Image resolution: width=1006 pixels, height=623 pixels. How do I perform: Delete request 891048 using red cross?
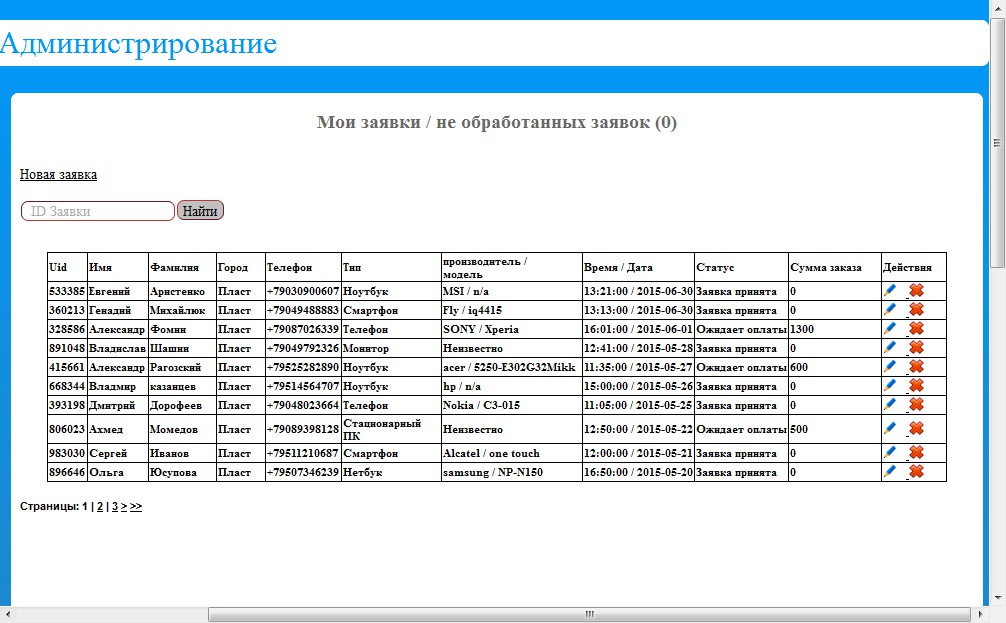tap(916, 347)
